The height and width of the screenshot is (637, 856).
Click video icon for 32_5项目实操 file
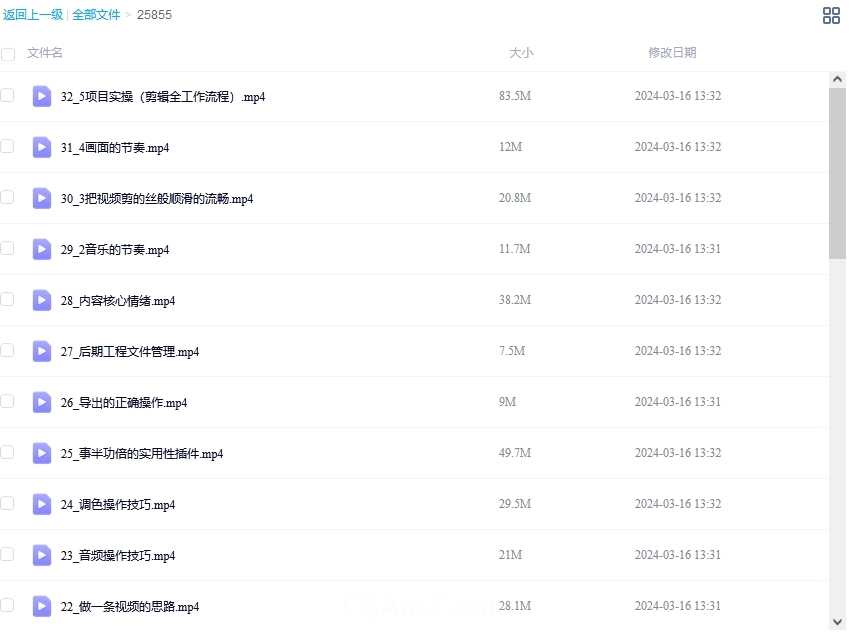pyautogui.click(x=42, y=96)
